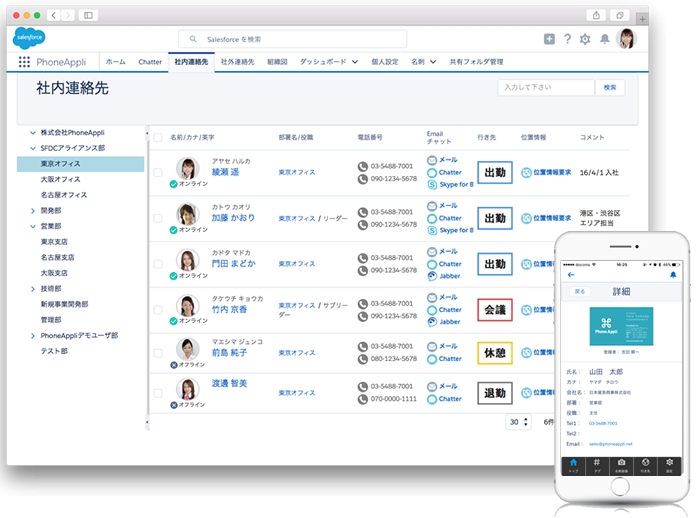Tap the hash tag tab in phone app
The image size is (700, 518).
tap(597, 465)
